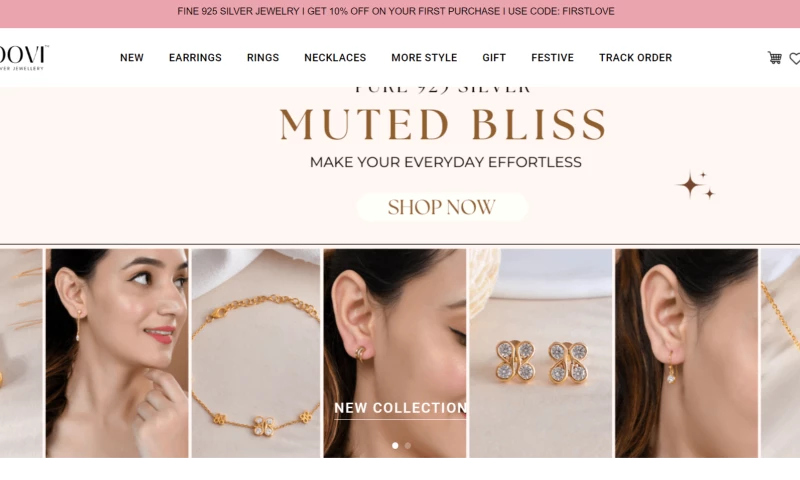Open the shopping cart icon
This screenshot has width=800, height=480.
coord(774,58)
